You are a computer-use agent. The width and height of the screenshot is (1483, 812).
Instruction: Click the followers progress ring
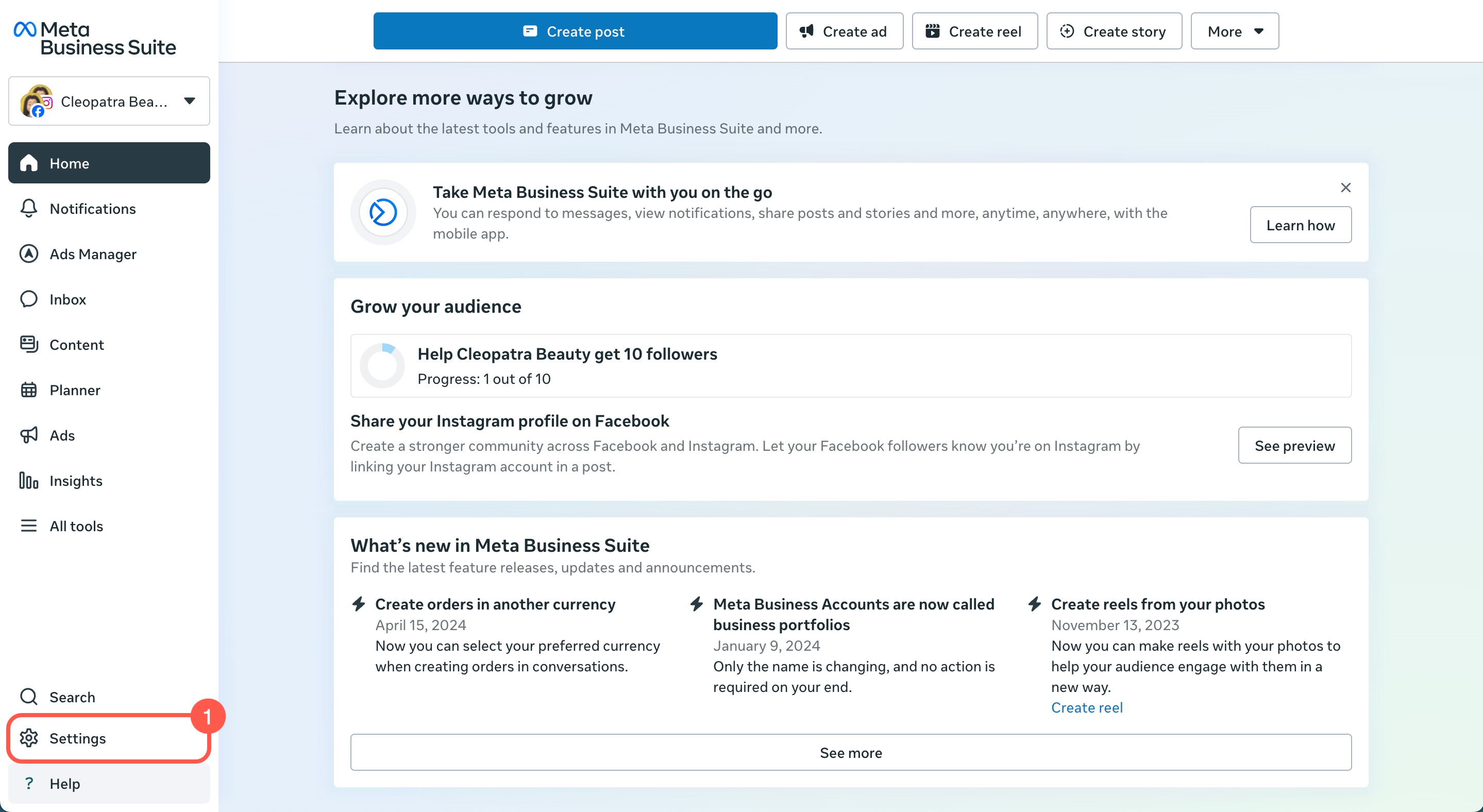(x=382, y=366)
